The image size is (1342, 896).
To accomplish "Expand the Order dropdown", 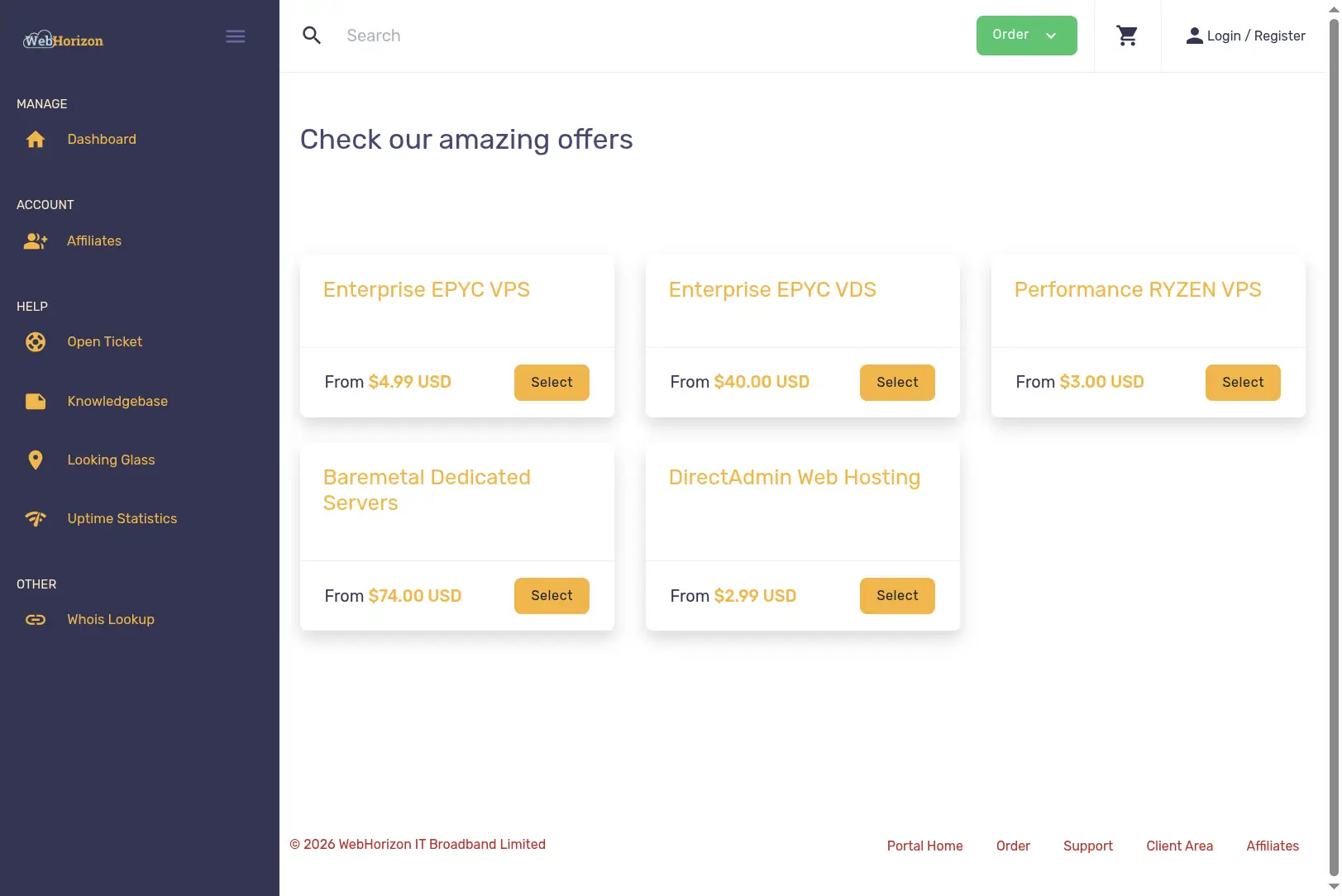I will click(x=1026, y=36).
